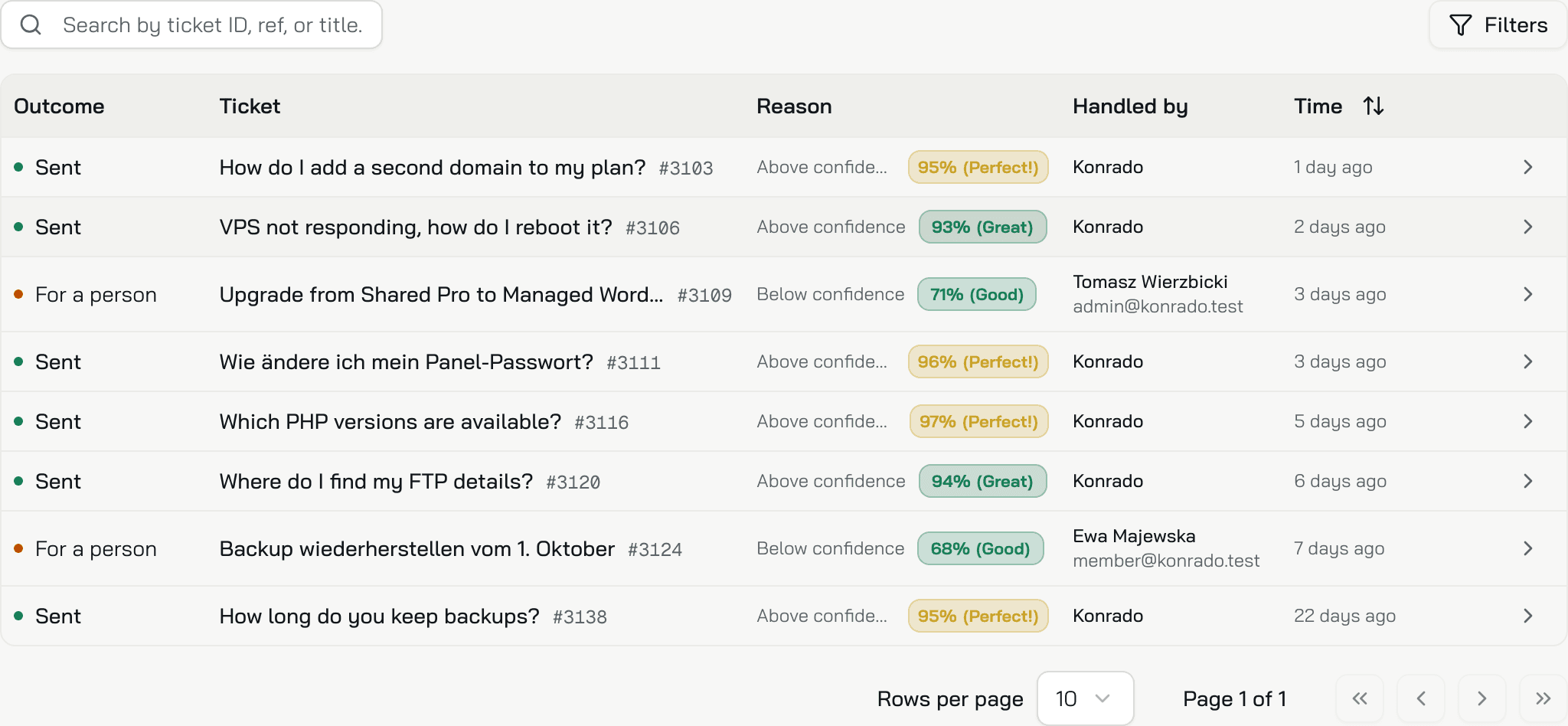
Task: Select "Backup wiederherstellen vom 1. Oktober" title
Action: click(x=416, y=548)
